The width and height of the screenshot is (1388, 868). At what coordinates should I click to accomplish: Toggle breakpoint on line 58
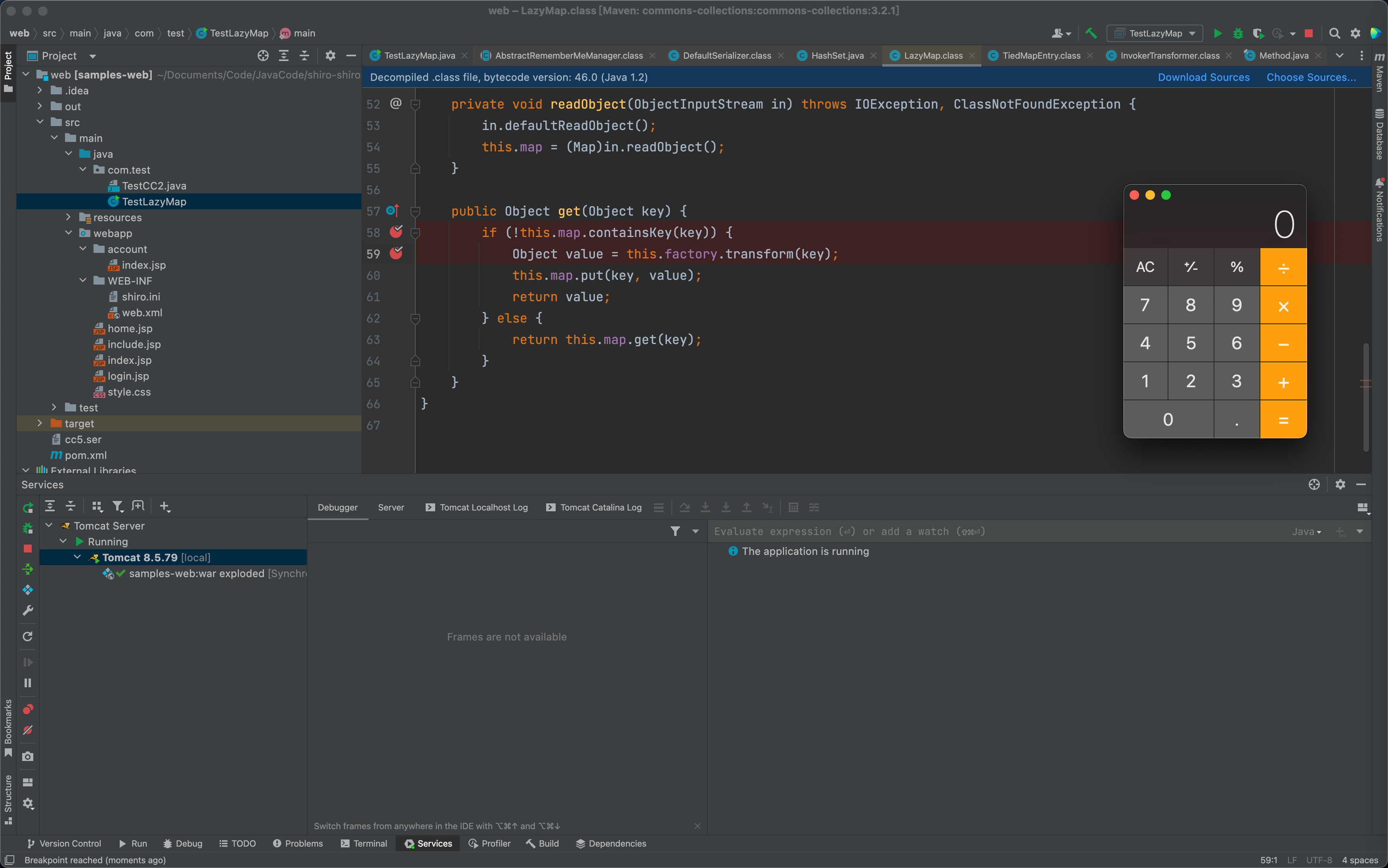click(396, 232)
